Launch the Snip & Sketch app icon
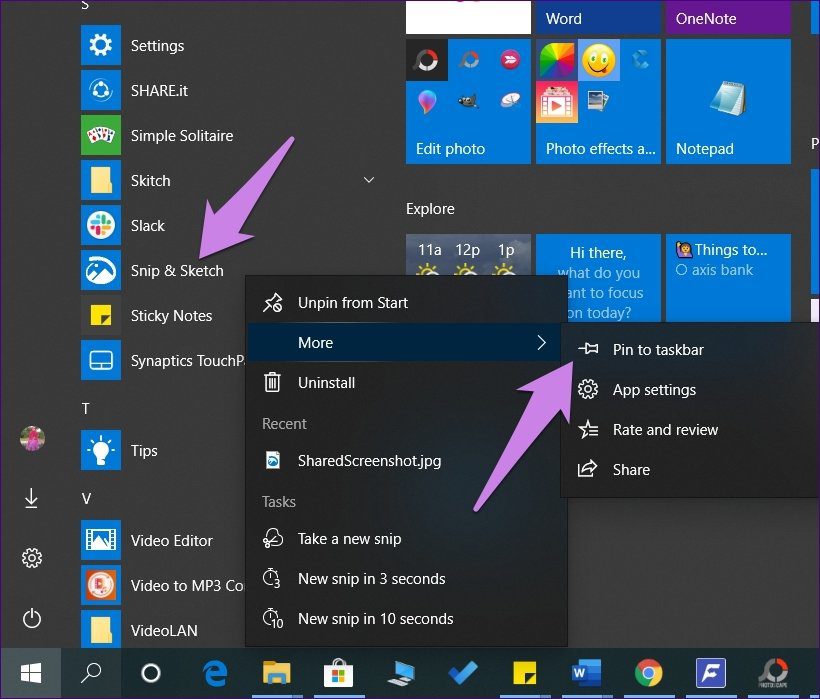820x699 pixels. (101, 270)
